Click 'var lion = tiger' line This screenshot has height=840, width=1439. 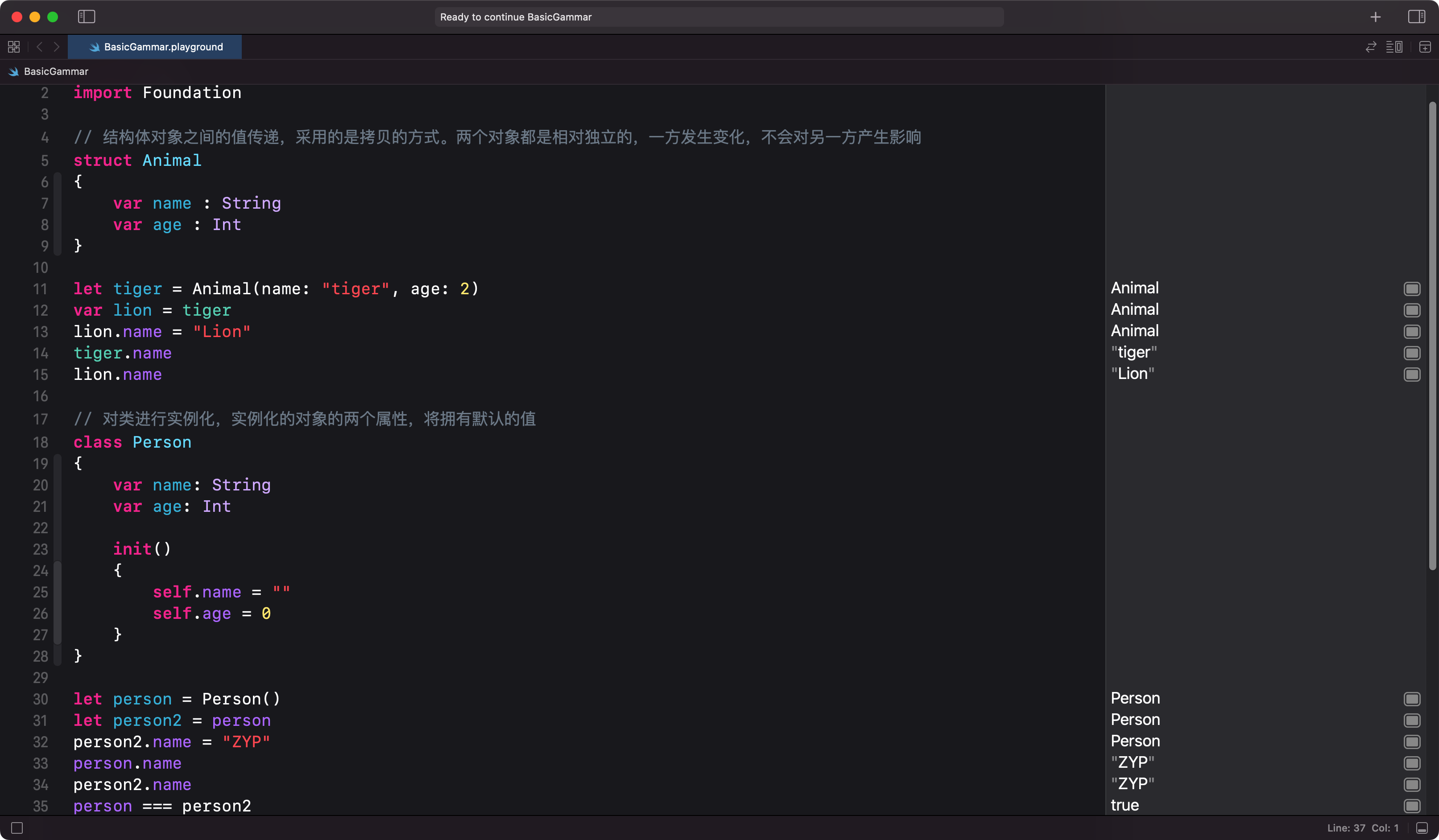[153, 310]
